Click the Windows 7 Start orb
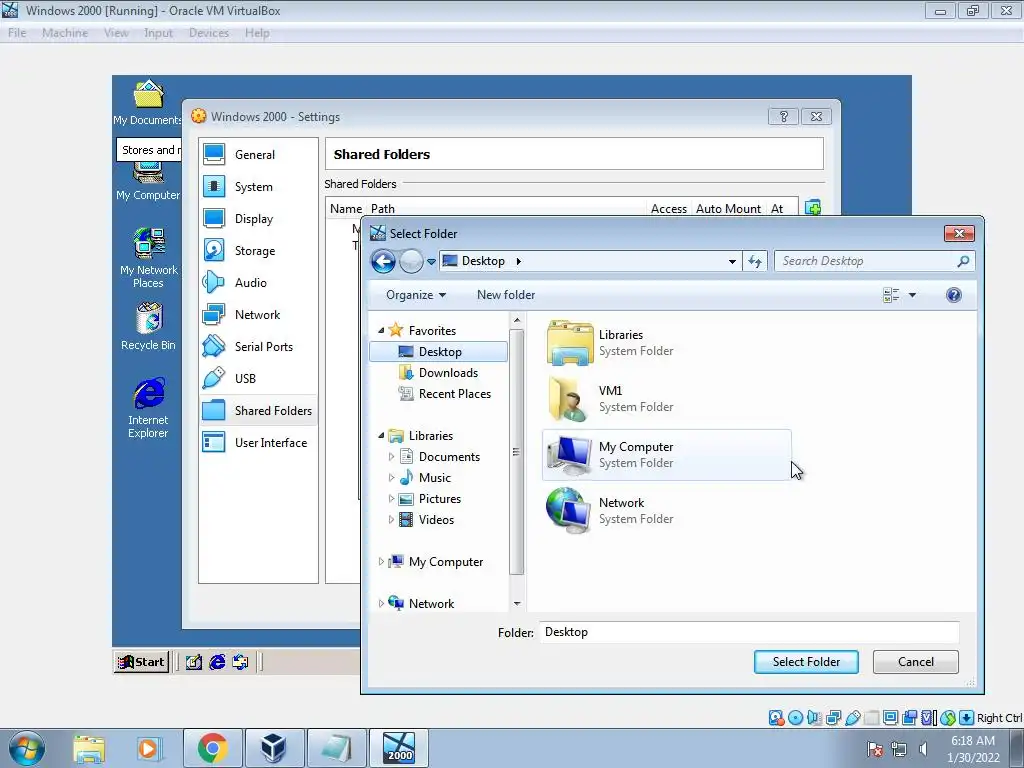Viewport: 1024px width, 768px height. click(27, 748)
